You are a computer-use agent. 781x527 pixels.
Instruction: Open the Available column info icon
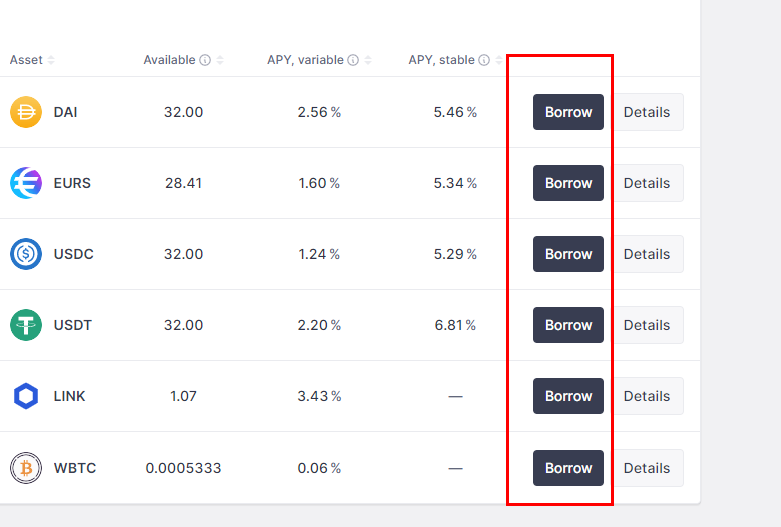click(205, 60)
